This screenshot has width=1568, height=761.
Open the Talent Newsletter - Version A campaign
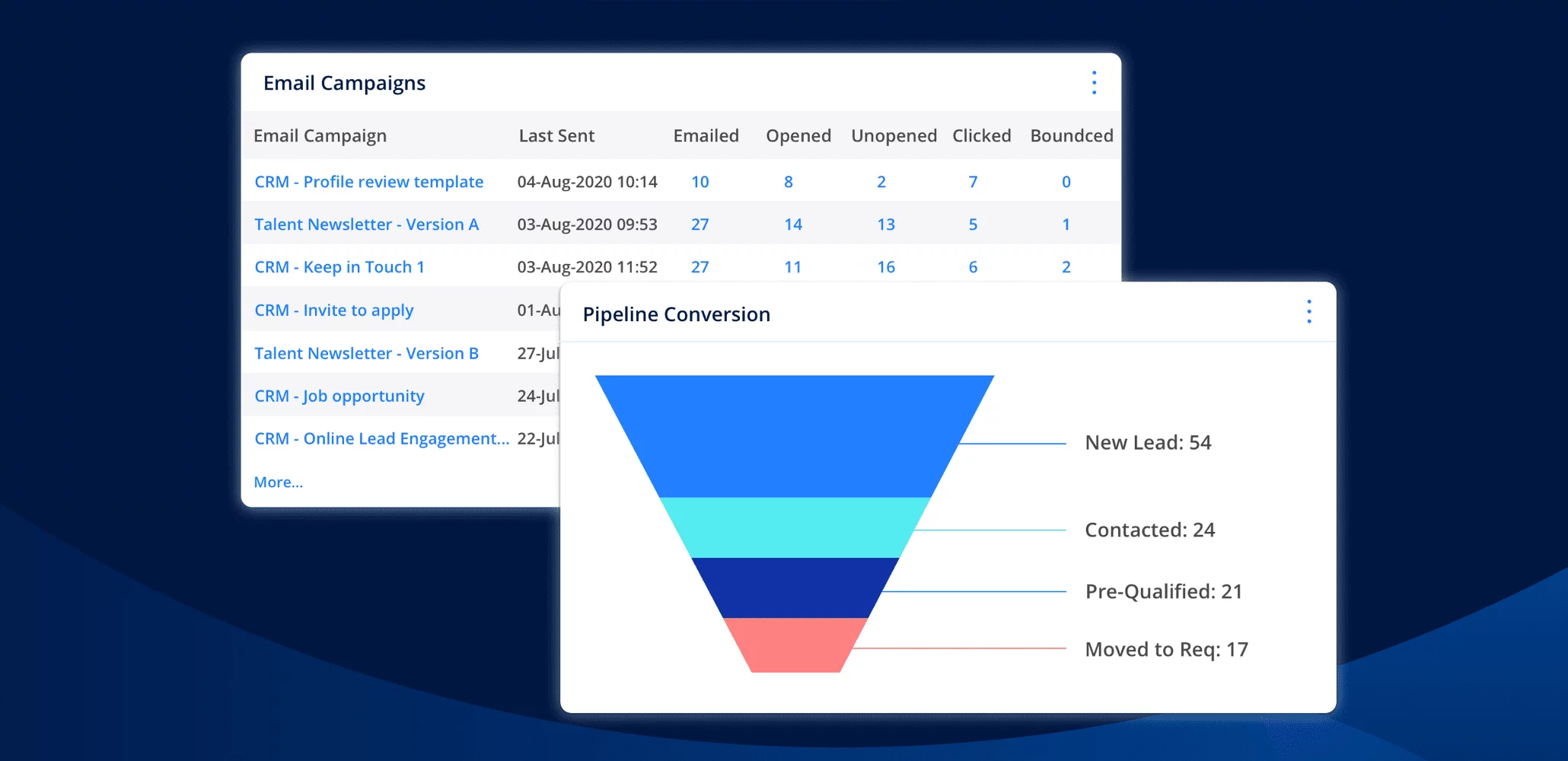click(x=366, y=224)
